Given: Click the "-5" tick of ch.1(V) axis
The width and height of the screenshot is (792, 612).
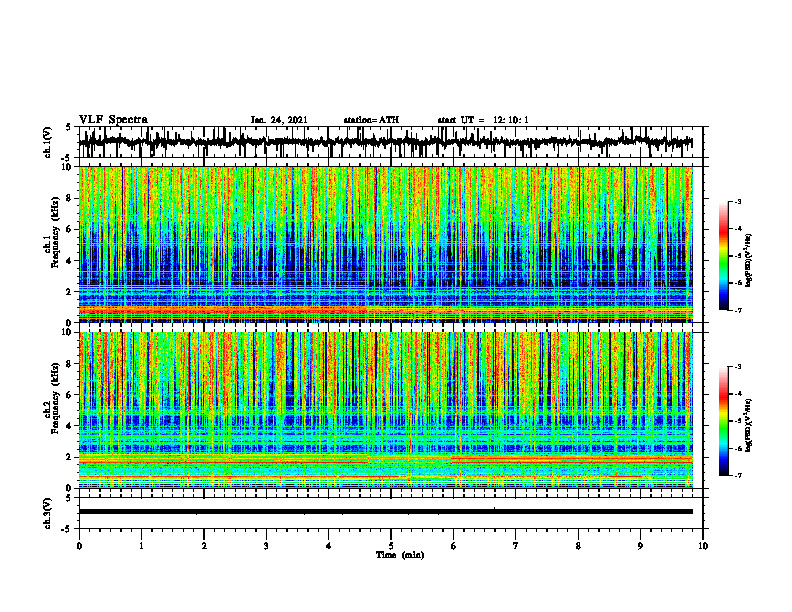Looking at the screenshot, I should pos(67,157).
